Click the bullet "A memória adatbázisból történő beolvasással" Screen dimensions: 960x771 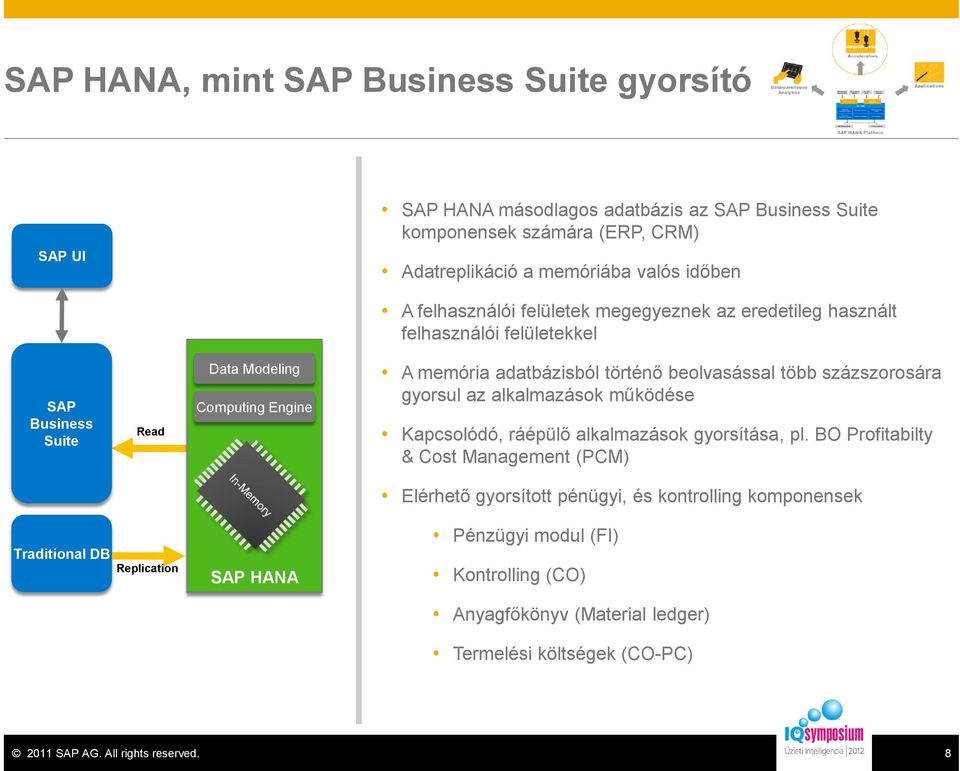671,383
